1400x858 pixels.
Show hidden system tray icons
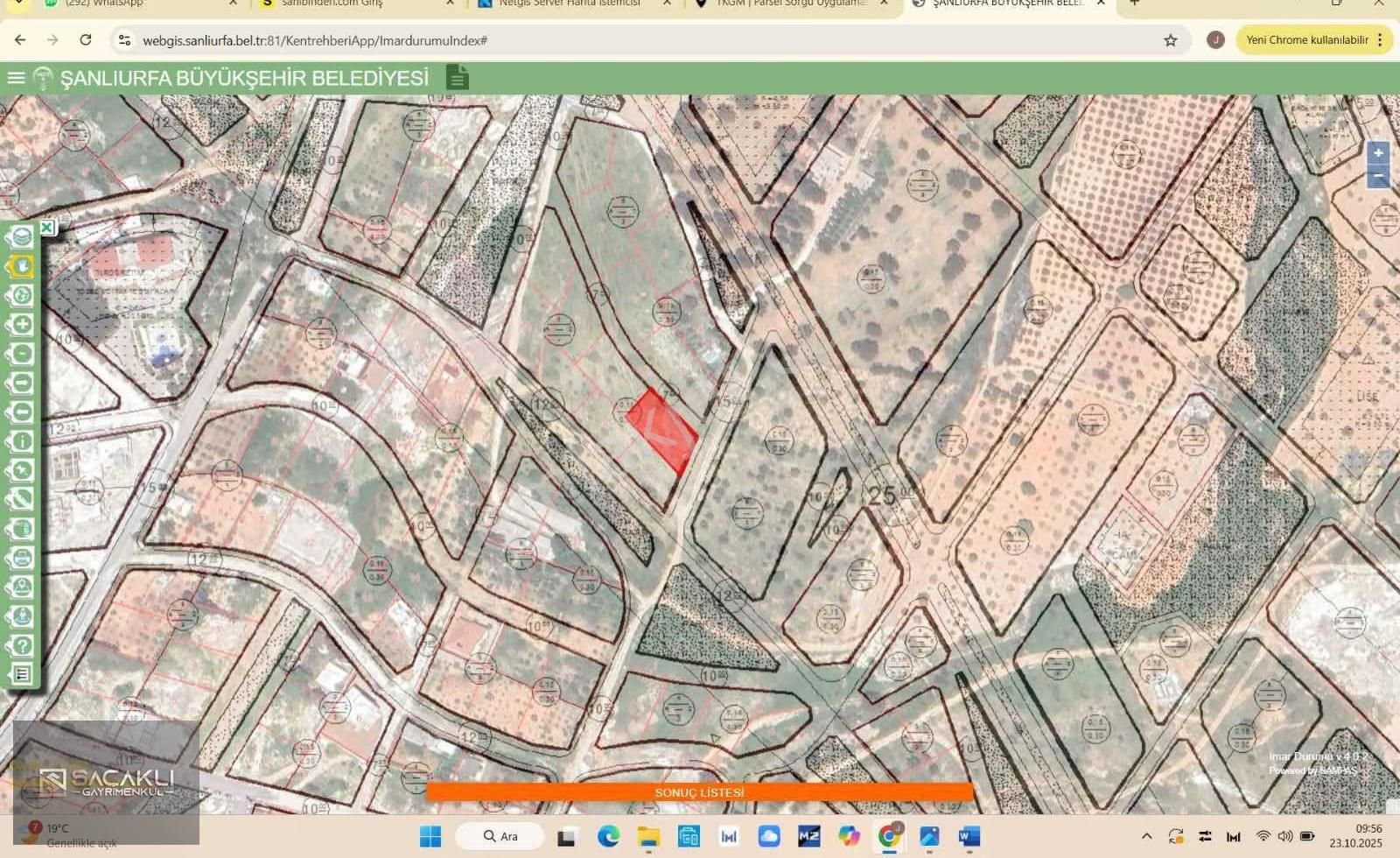pos(1146,837)
